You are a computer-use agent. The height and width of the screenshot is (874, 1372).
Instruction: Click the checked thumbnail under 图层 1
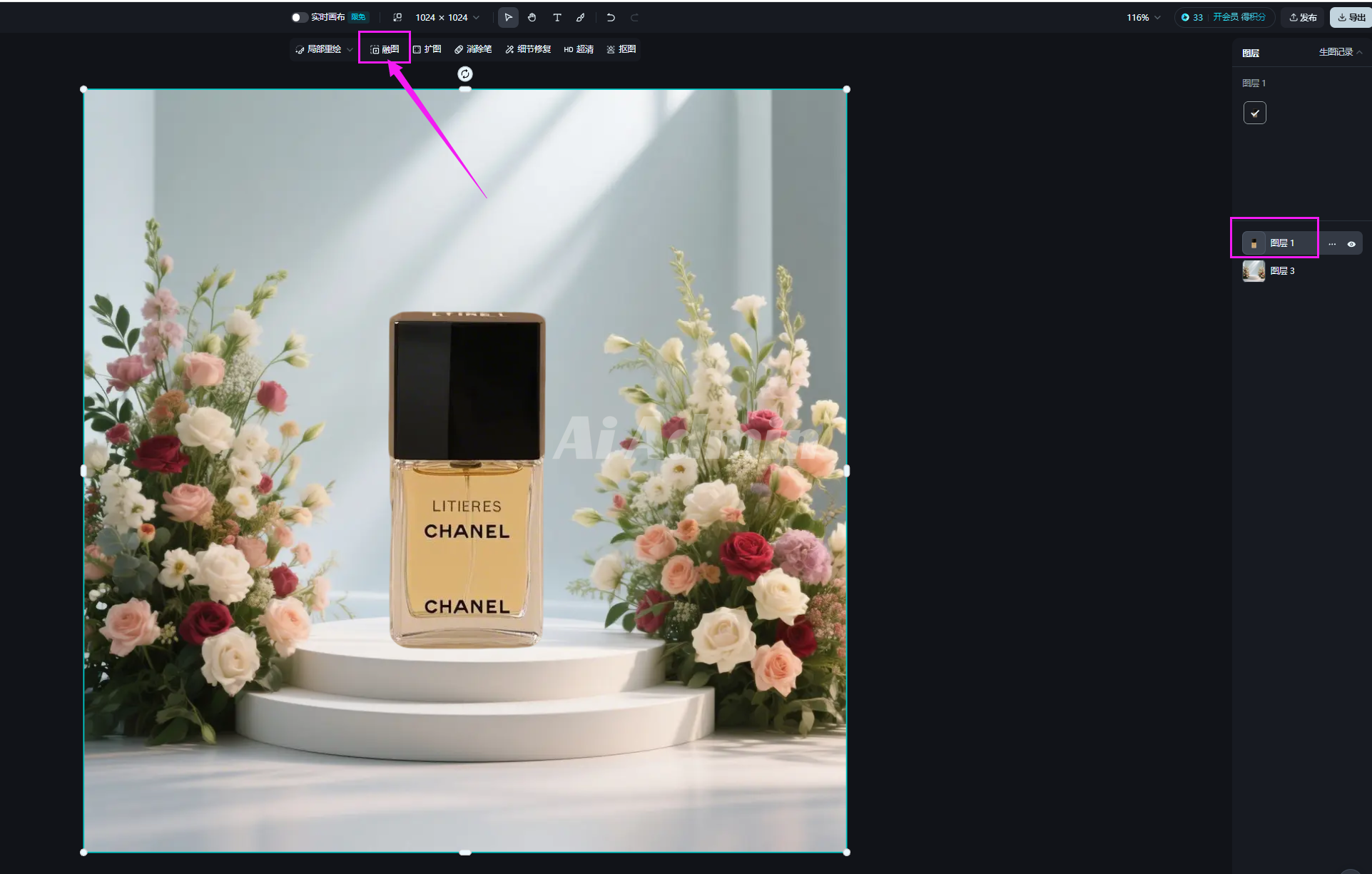[1255, 113]
